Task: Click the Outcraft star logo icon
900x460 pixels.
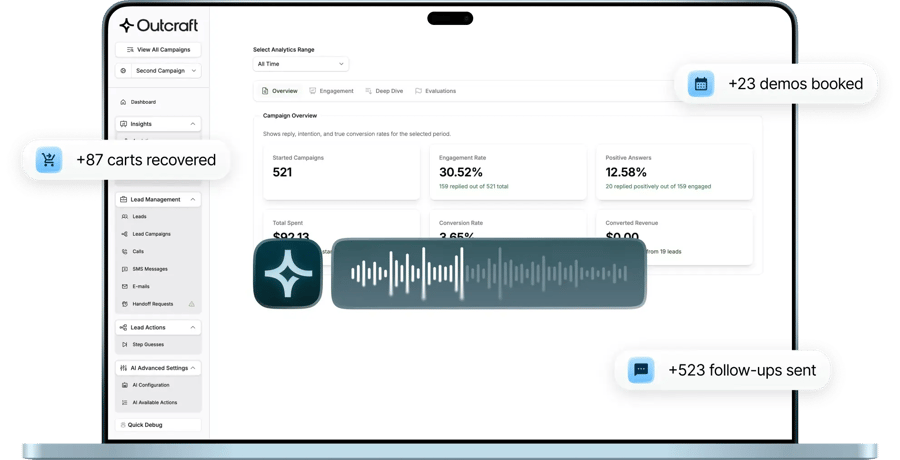Action: pyautogui.click(x=126, y=25)
